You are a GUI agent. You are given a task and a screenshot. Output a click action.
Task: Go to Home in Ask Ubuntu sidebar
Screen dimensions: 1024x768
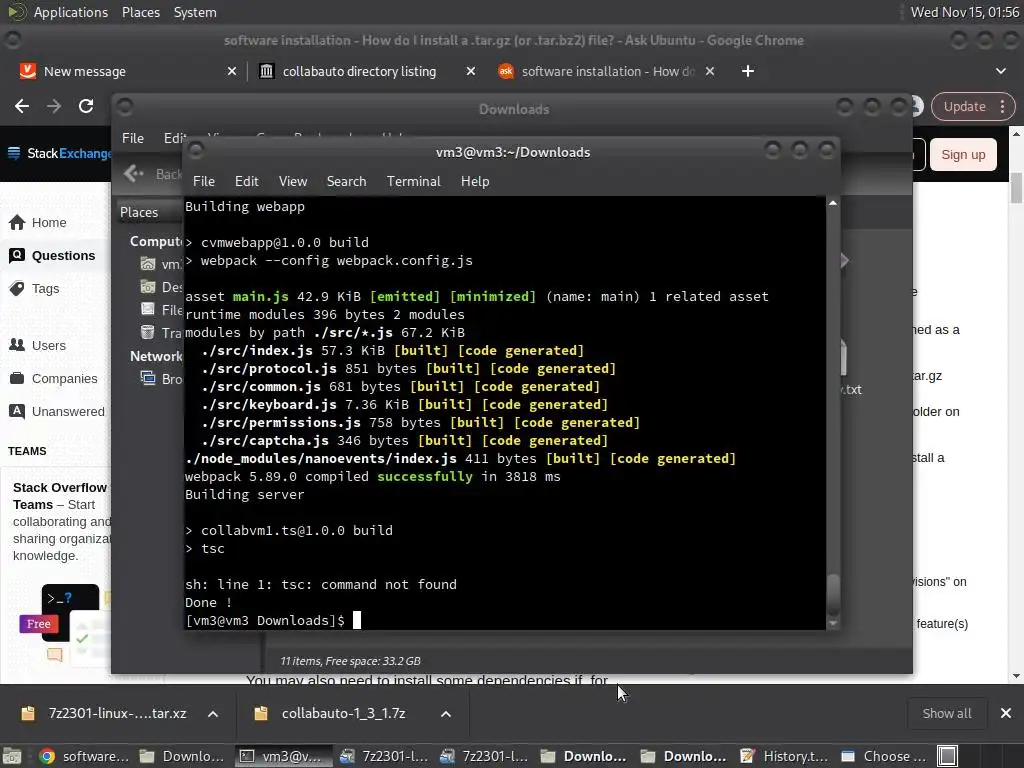pyautogui.click(x=49, y=223)
